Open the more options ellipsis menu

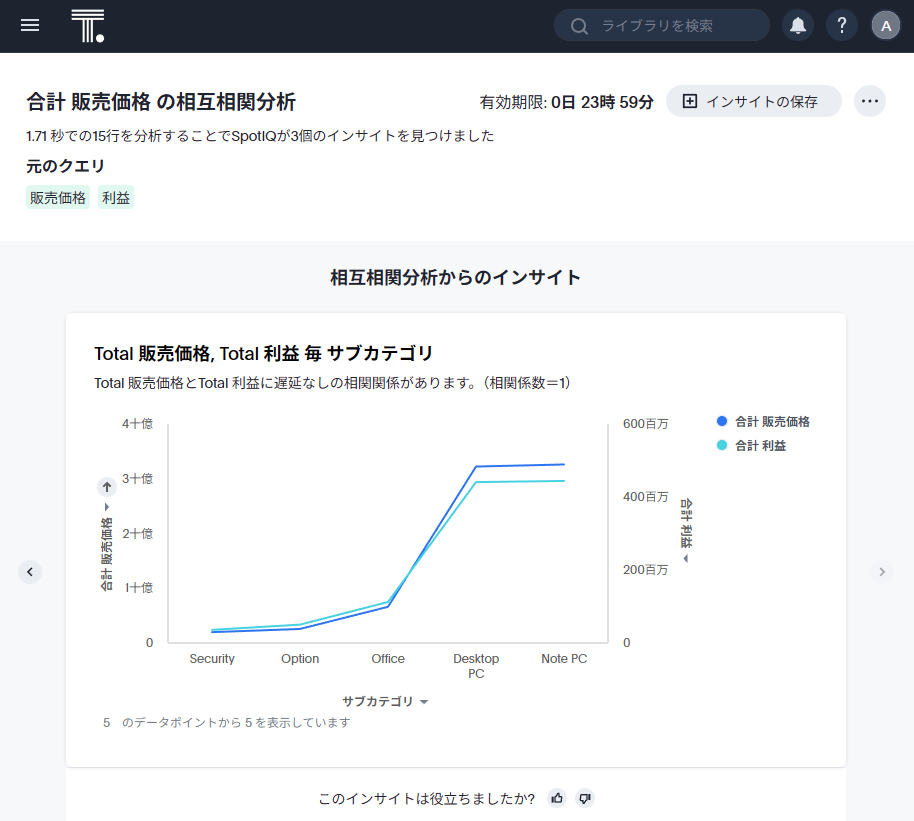coord(869,101)
